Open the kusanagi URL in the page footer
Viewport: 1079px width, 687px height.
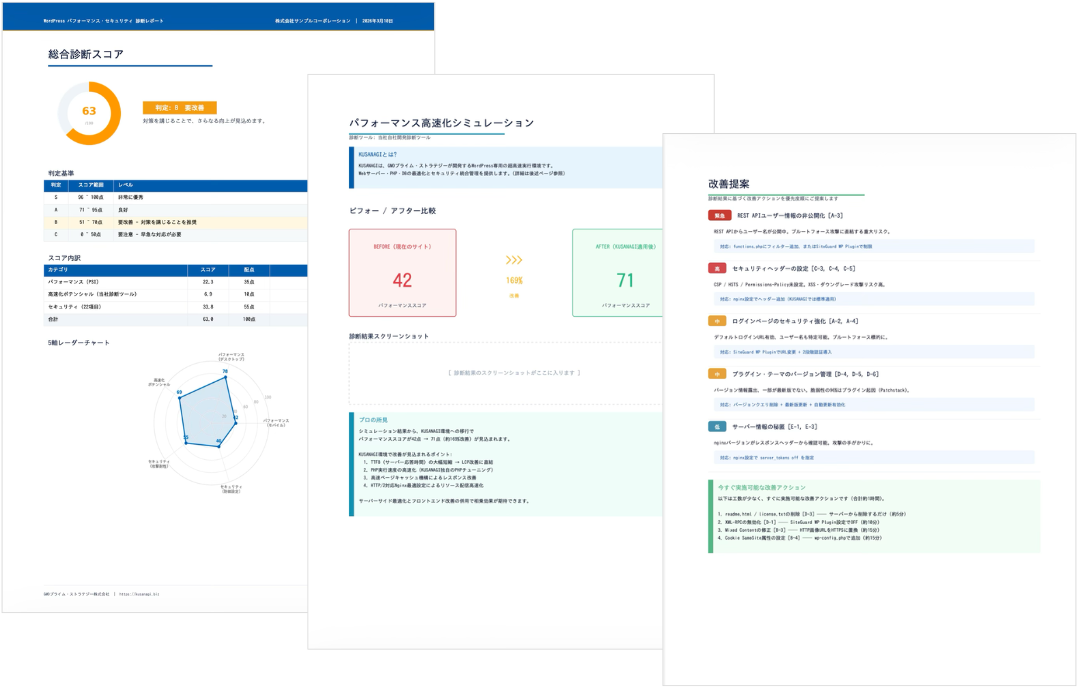pyautogui.click(x=140, y=593)
